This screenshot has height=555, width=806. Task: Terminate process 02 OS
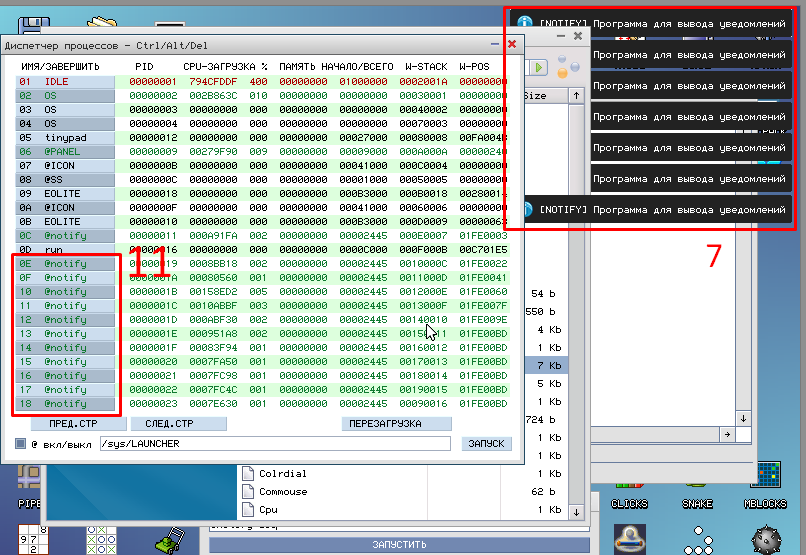65,96
